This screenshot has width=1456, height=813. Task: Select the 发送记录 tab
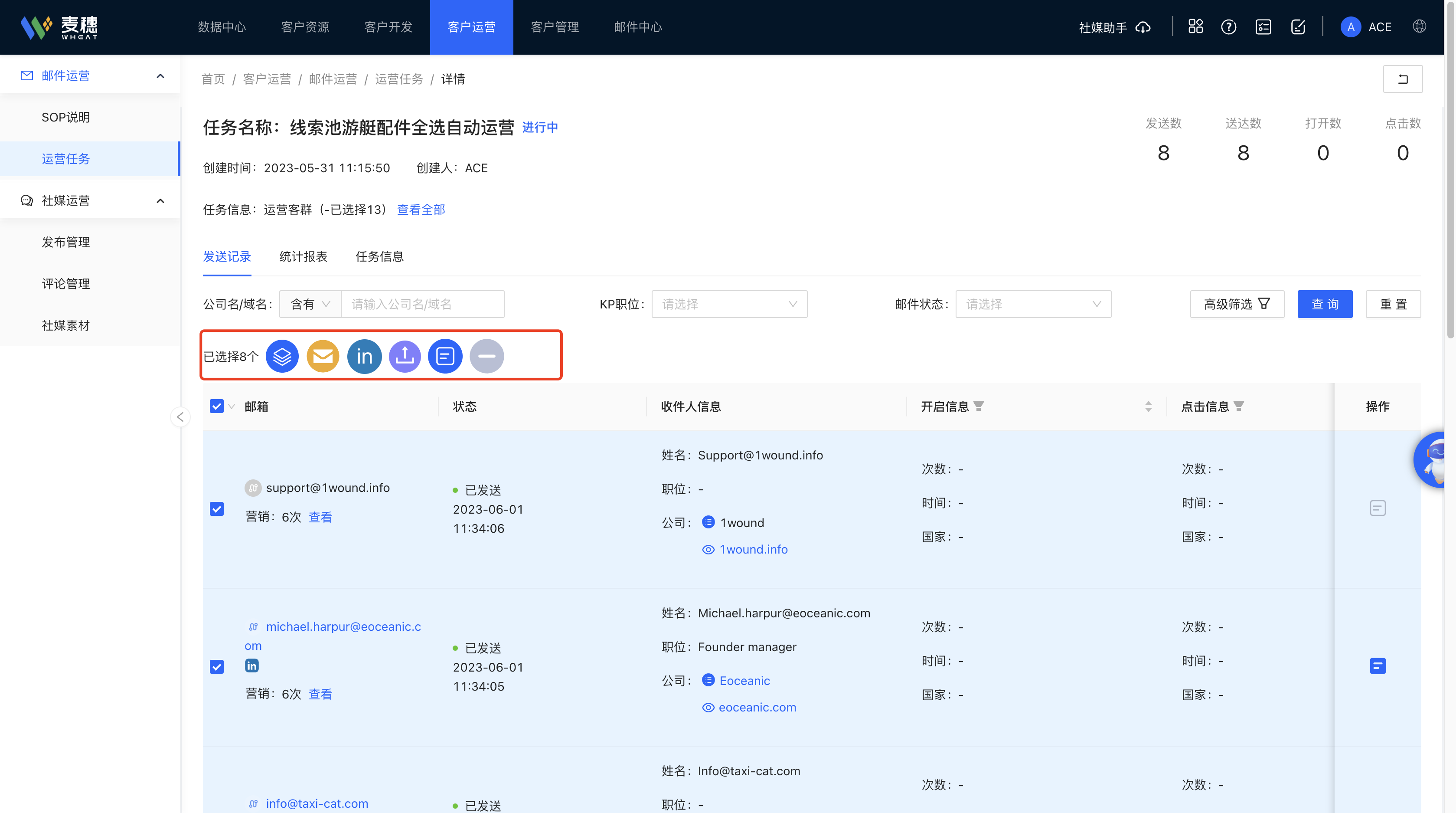(x=227, y=257)
